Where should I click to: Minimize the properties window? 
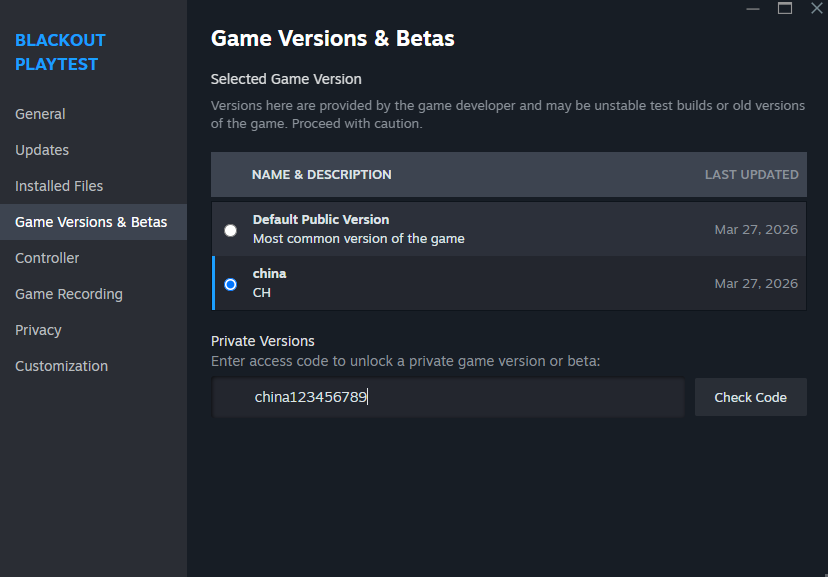[x=752, y=8]
